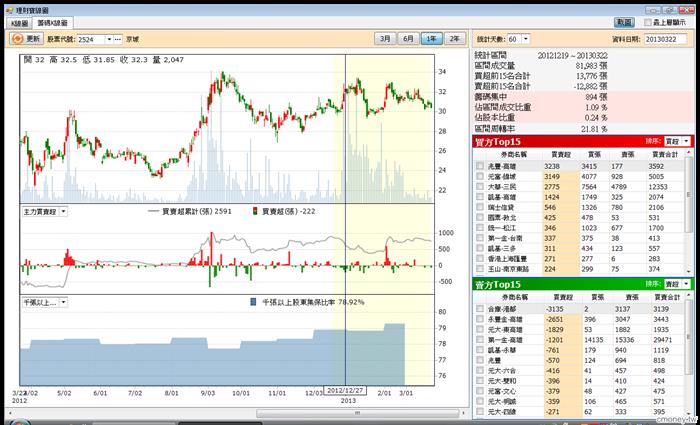Select the sell-side row with net -761
The width and height of the screenshot is (700, 425).
(x=579, y=350)
